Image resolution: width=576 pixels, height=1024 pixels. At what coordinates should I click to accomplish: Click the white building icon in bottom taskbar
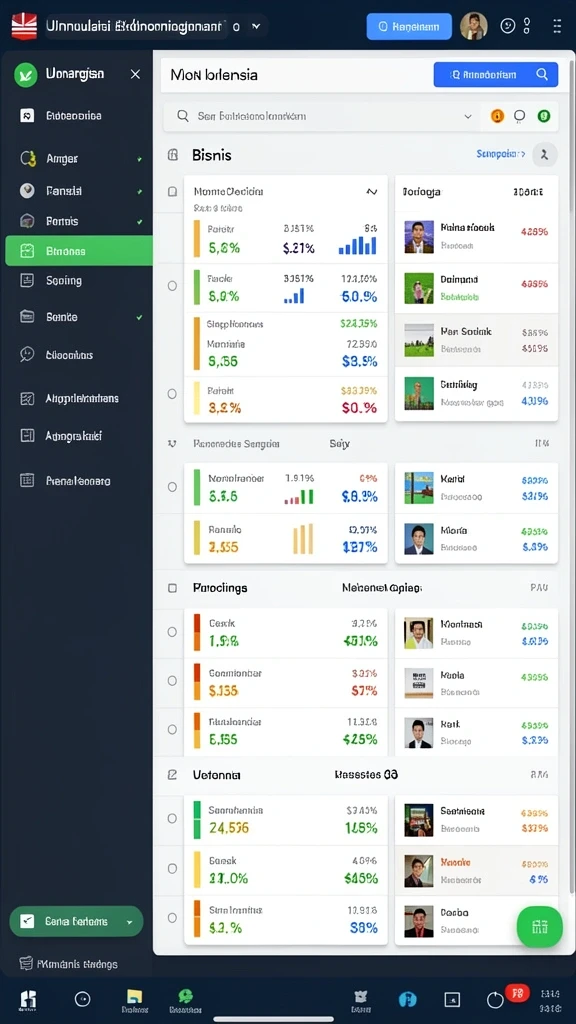point(28,999)
